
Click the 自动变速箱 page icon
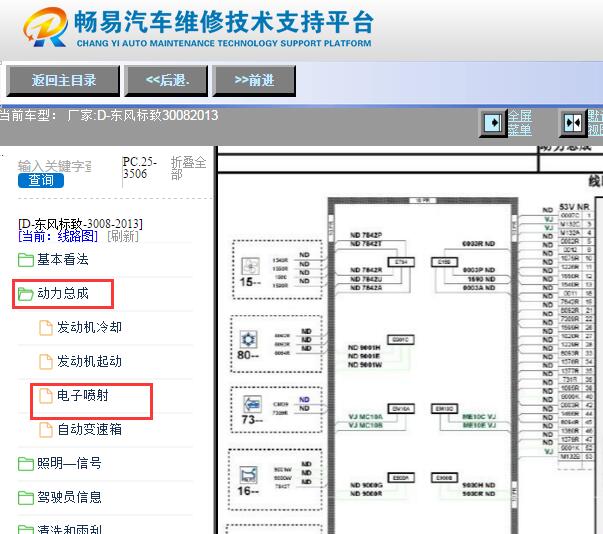pyautogui.click(x=46, y=430)
